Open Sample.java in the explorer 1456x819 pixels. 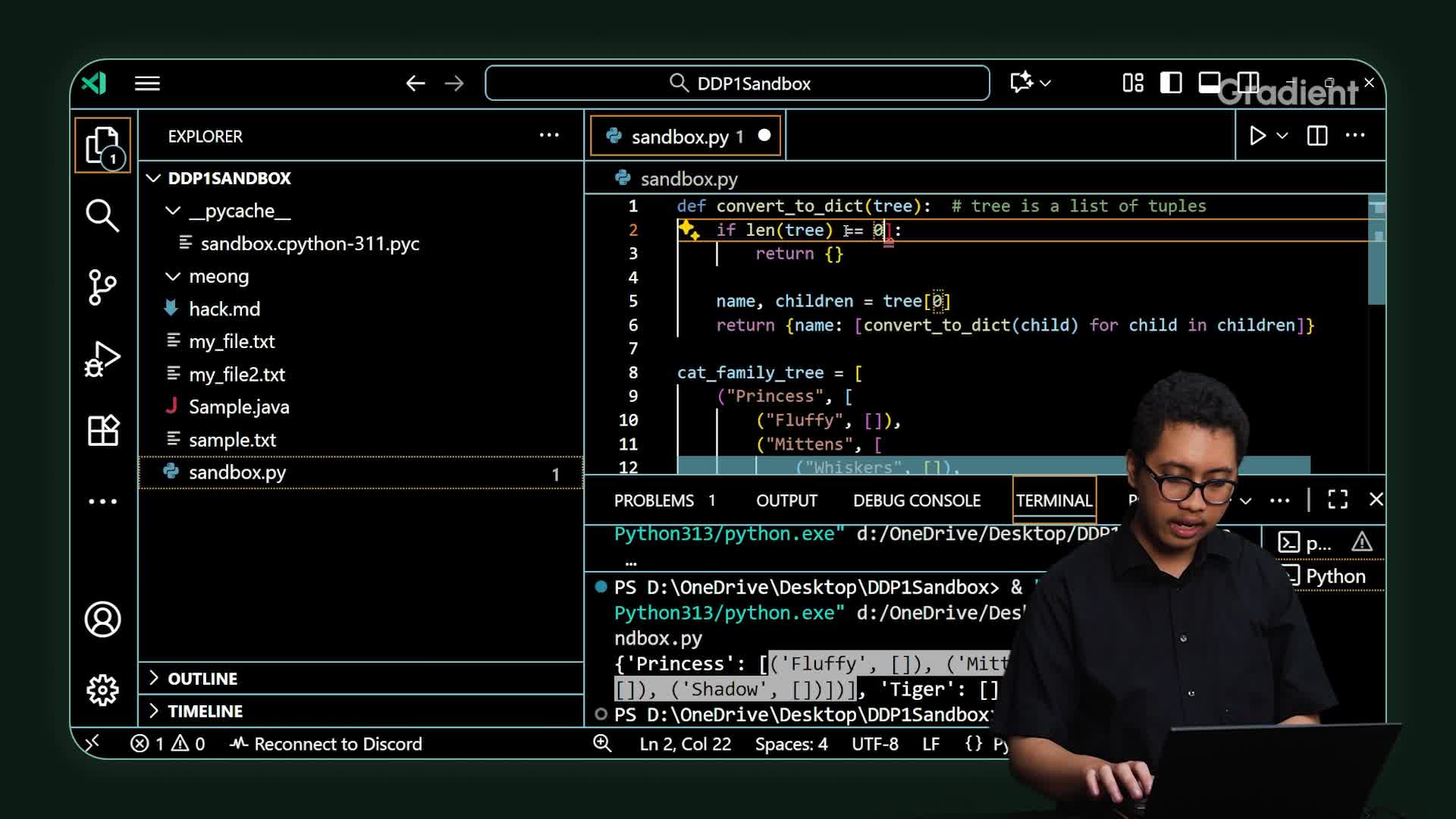238,407
